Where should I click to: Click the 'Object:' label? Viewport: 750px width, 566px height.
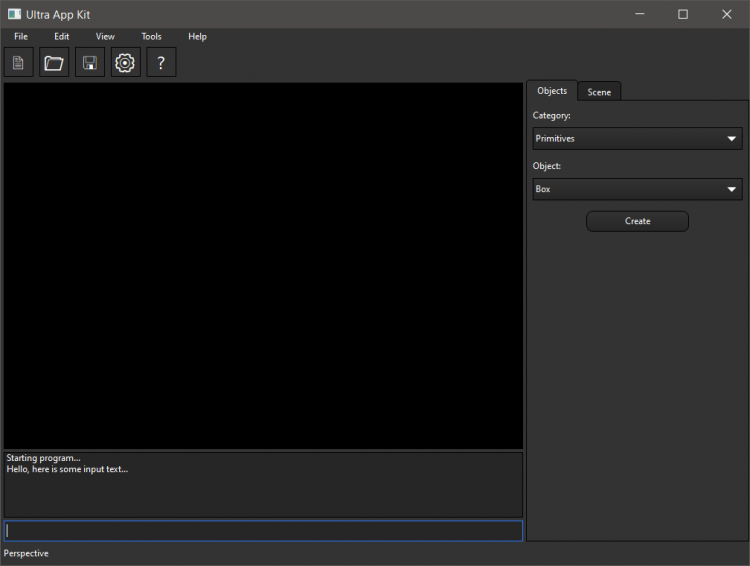coord(547,166)
